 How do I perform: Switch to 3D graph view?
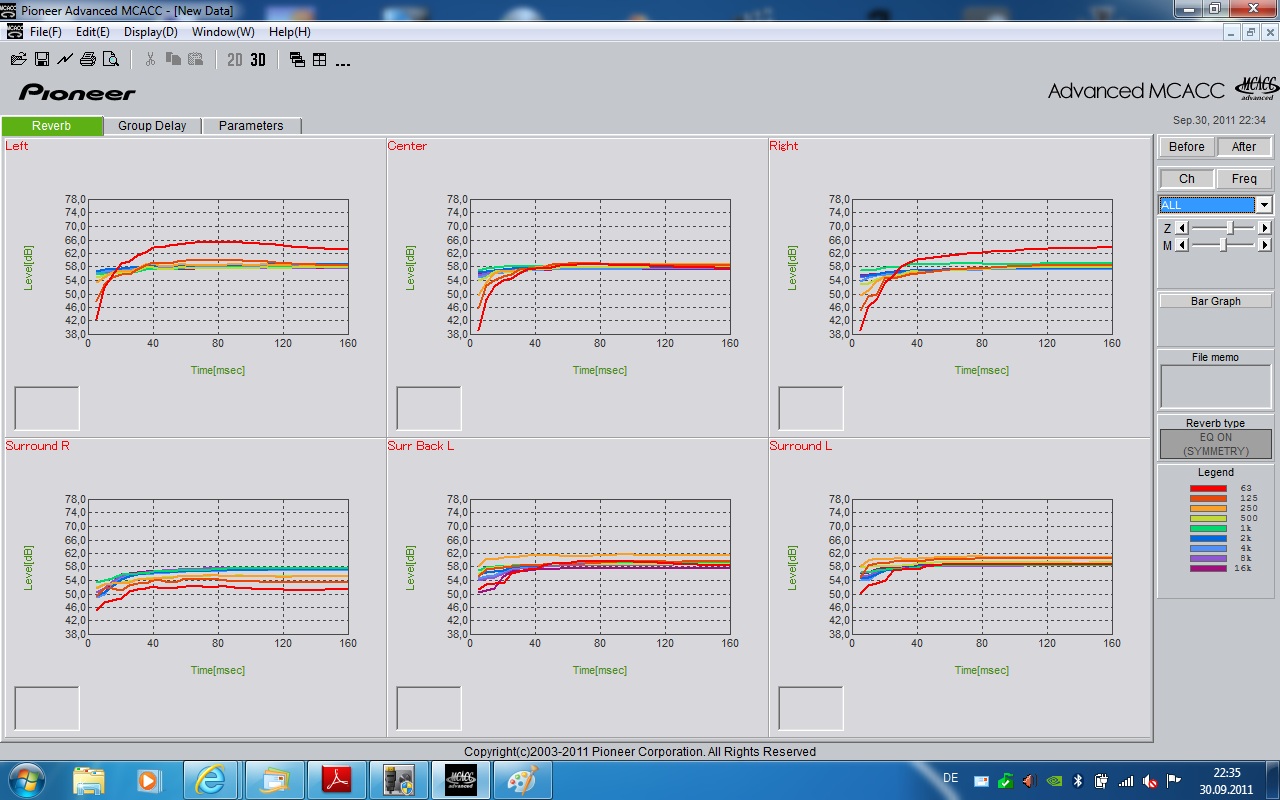click(x=258, y=60)
